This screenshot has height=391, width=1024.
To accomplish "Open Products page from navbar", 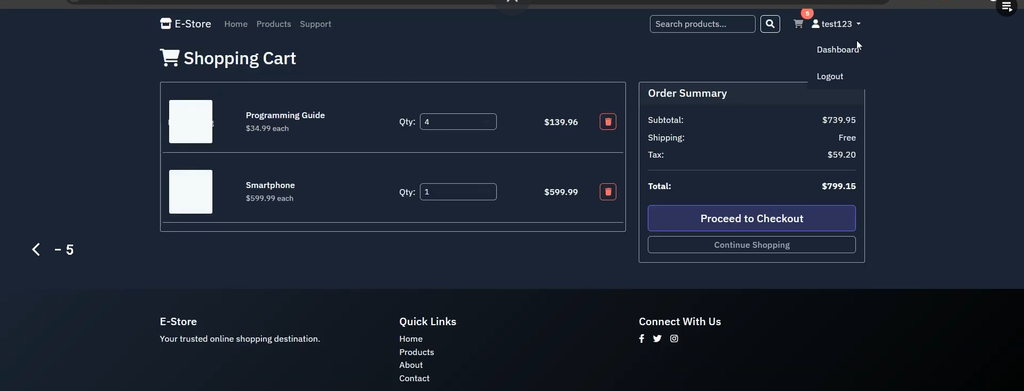I will click(274, 24).
